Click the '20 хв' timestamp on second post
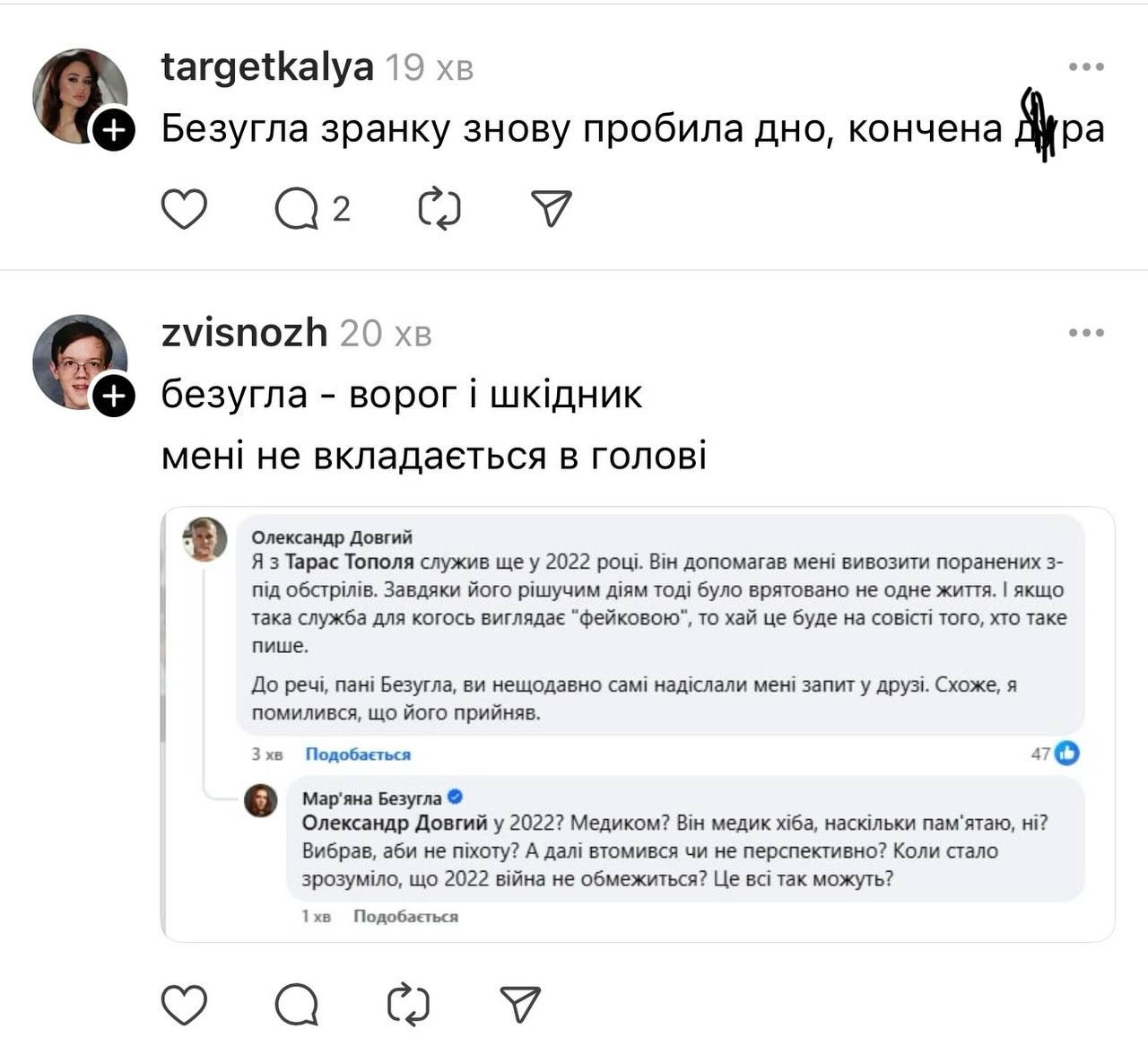Screen dimensions: 1148x1055 (386, 334)
